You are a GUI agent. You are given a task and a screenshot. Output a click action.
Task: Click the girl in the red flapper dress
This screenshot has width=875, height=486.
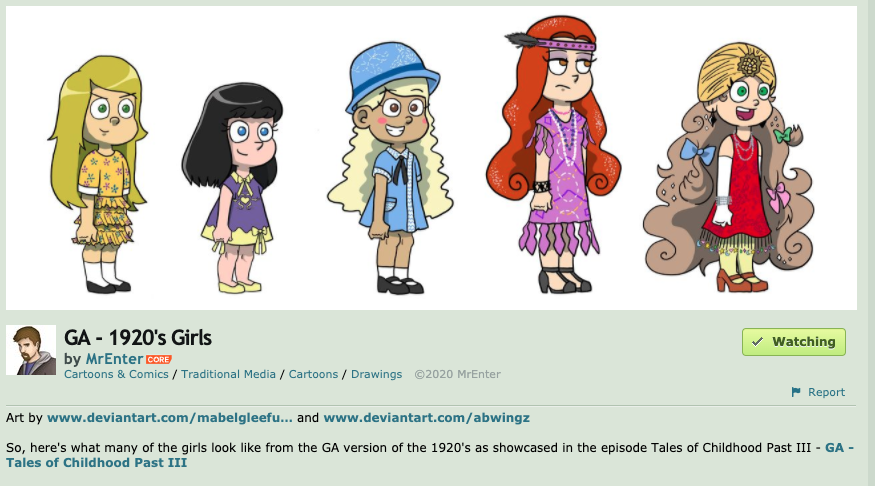tap(729, 167)
